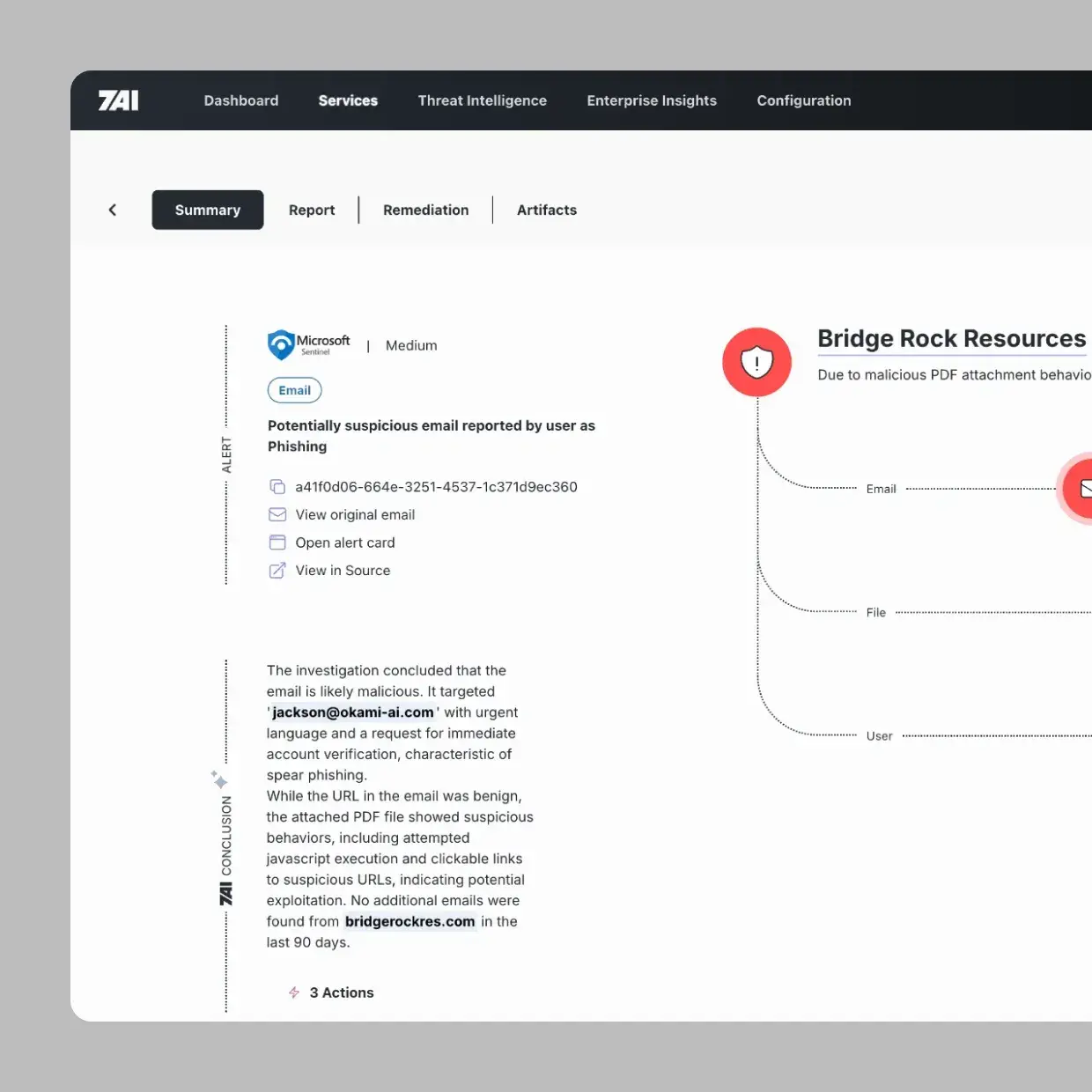The width and height of the screenshot is (1092, 1092).
Task: Switch to the Report tab
Action: [x=312, y=210]
